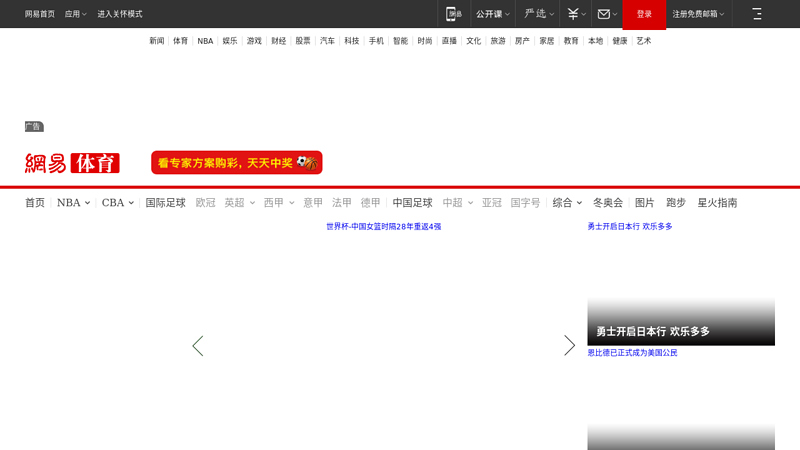Click the red 登录 login button
The width and height of the screenshot is (800, 450).
644,14
